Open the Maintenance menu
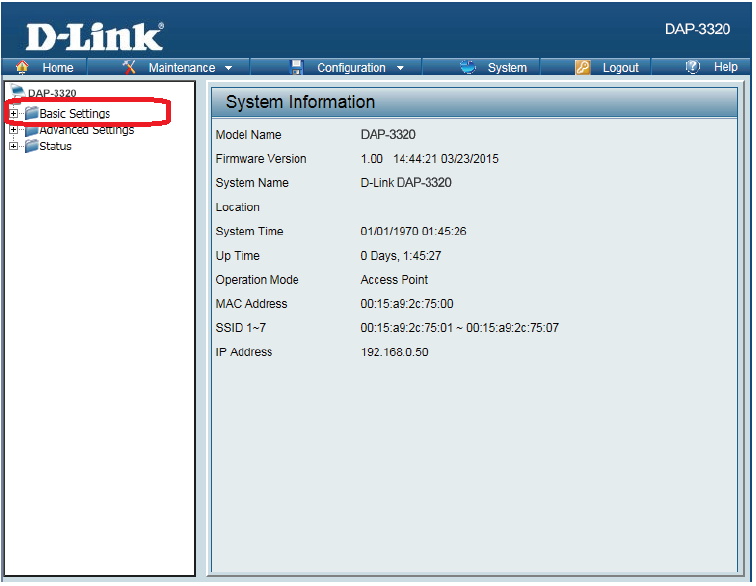 pyautogui.click(x=182, y=68)
